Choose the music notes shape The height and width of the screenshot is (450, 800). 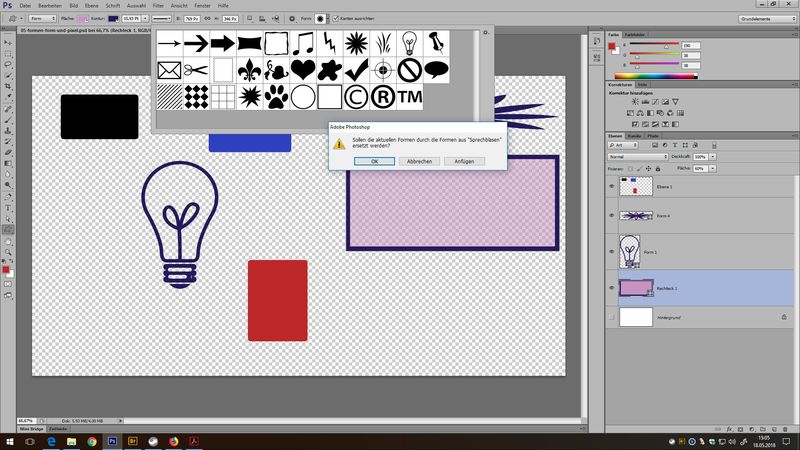303,43
